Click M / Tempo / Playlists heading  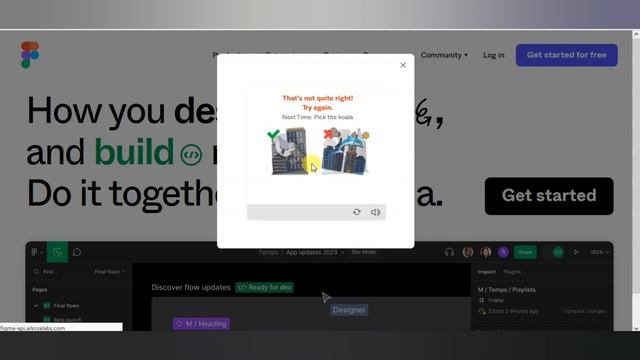(x=507, y=290)
